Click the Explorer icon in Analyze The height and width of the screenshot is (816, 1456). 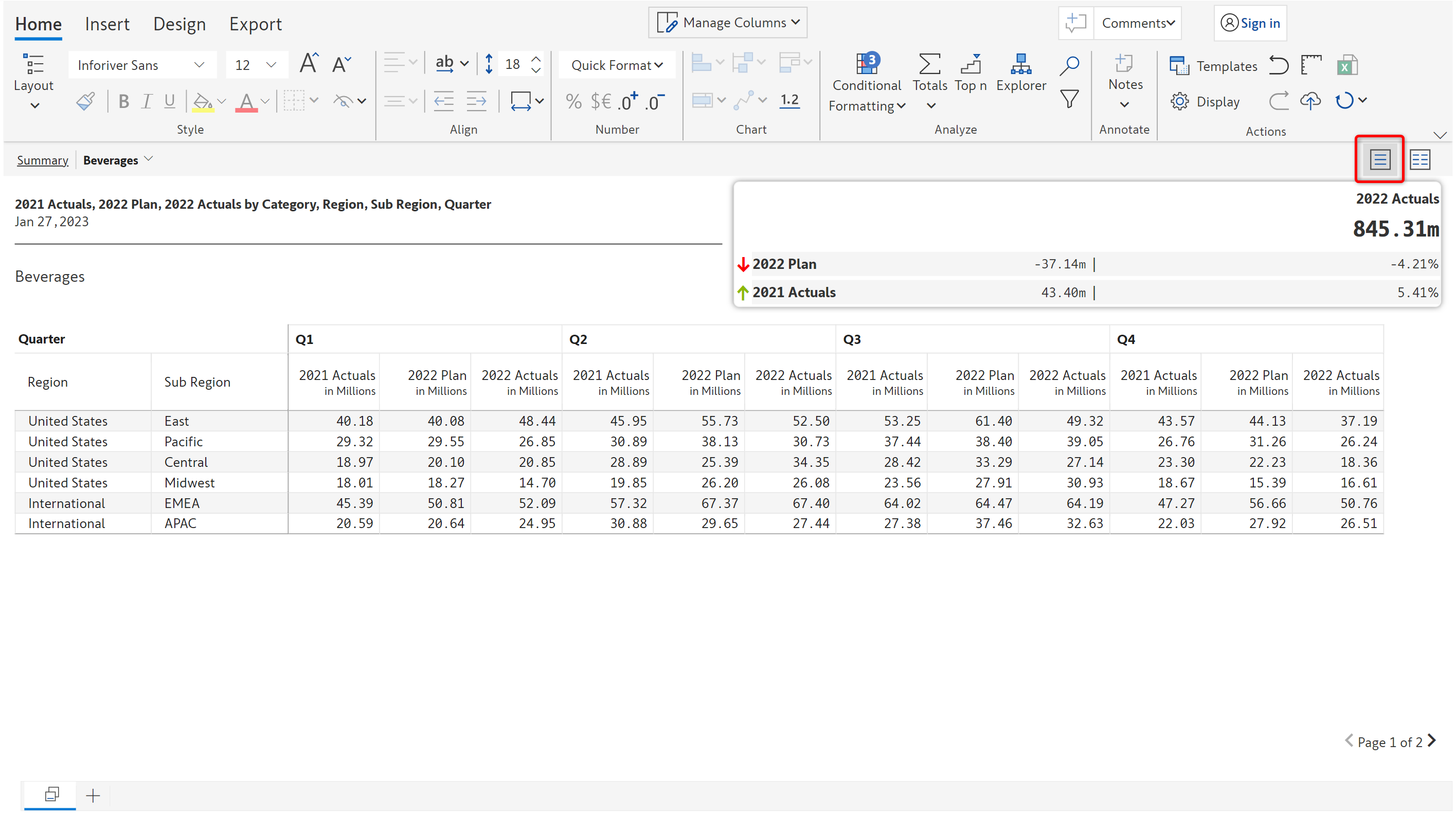pyautogui.click(x=1021, y=64)
